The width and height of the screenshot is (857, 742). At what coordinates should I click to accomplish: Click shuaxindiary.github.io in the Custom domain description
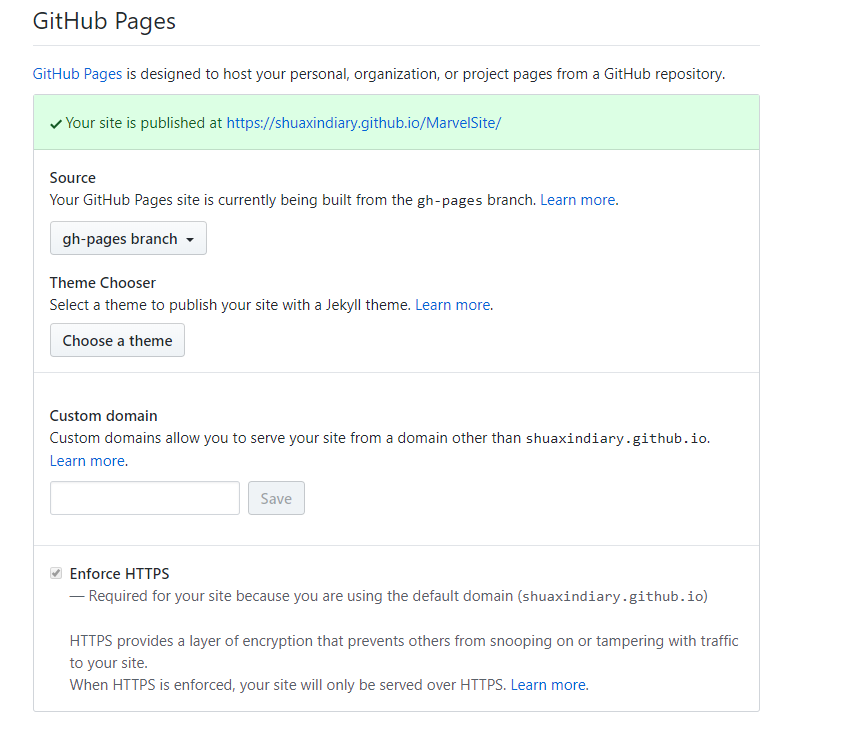[617, 439]
